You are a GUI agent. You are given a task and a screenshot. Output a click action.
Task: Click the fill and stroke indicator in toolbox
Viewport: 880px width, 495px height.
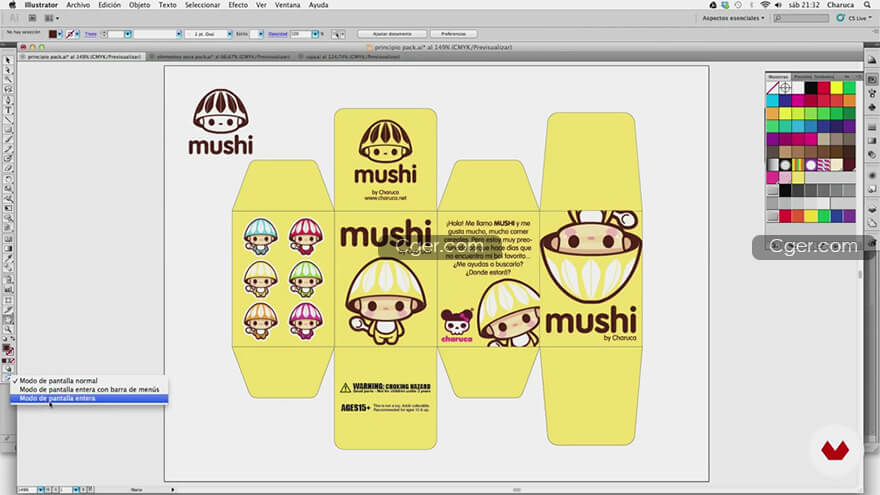click(x=8, y=350)
